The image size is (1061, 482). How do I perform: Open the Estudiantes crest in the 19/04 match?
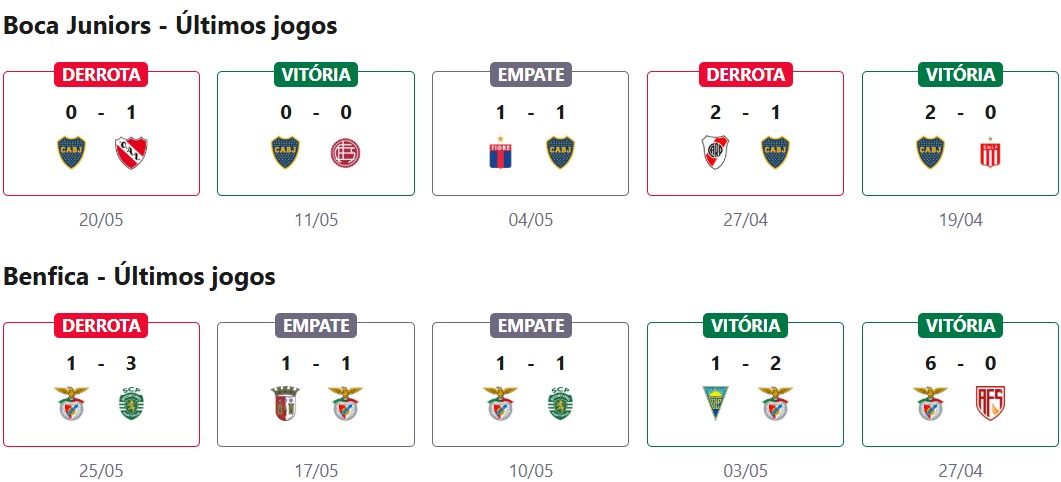pos(991,153)
